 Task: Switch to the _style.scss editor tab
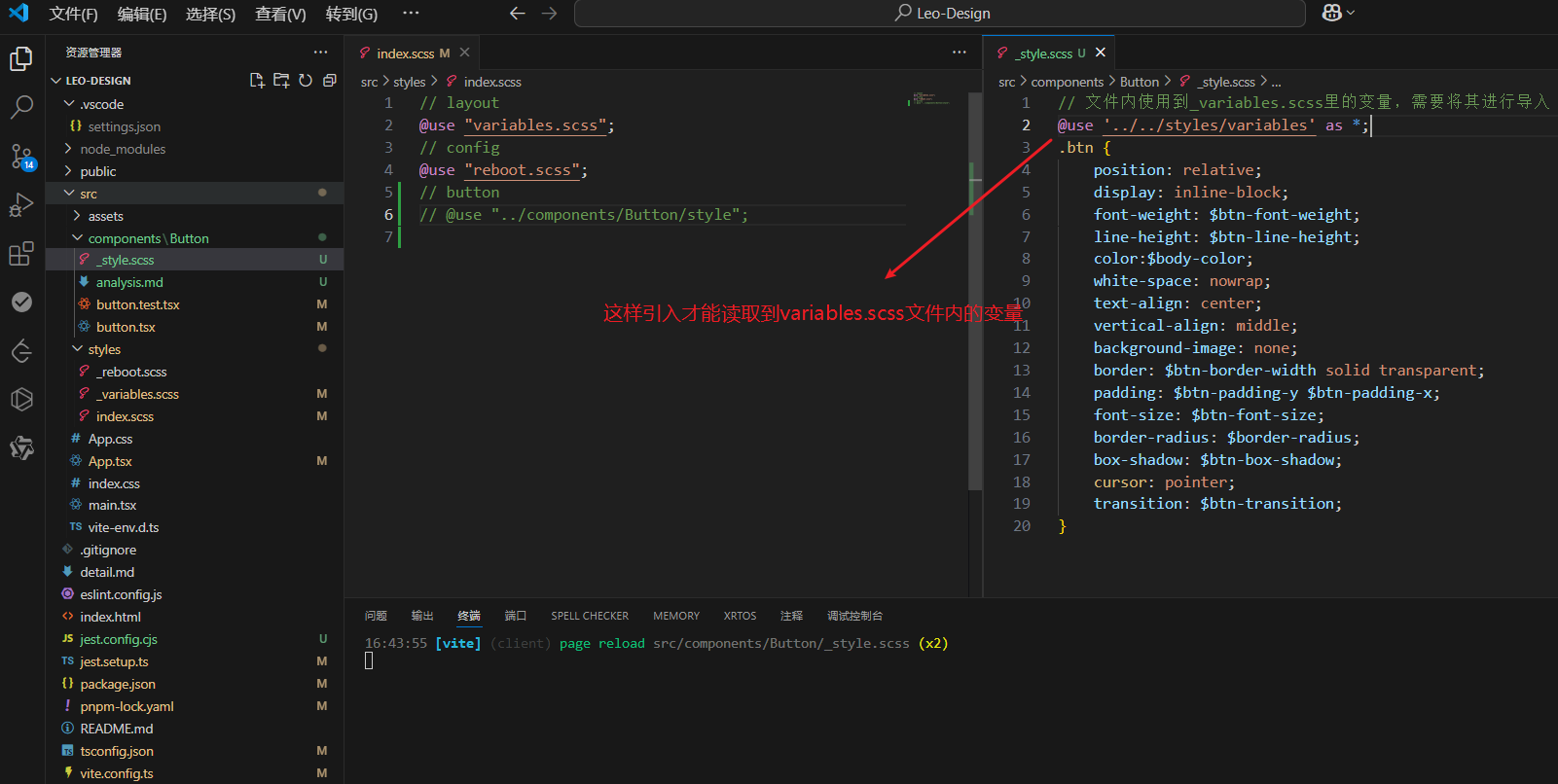pyautogui.click(x=1048, y=53)
